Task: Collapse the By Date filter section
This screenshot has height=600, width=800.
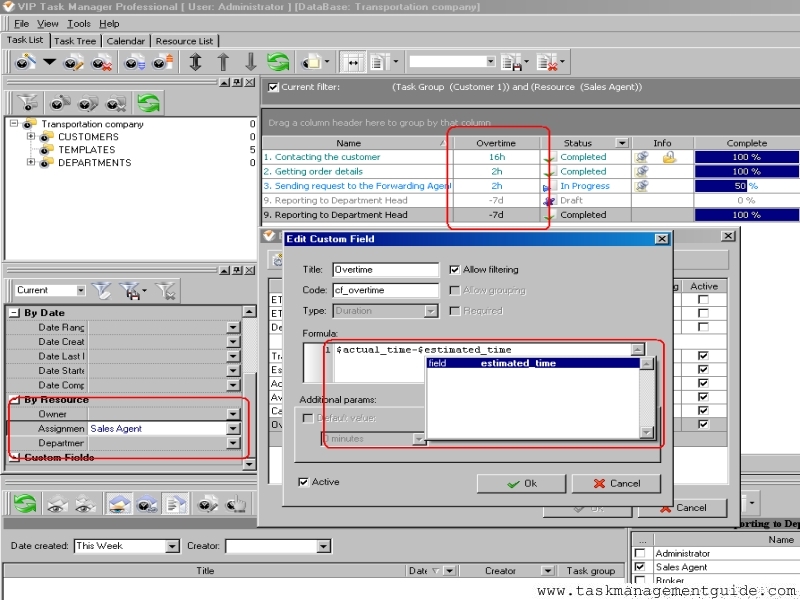Action: (x=15, y=313)
